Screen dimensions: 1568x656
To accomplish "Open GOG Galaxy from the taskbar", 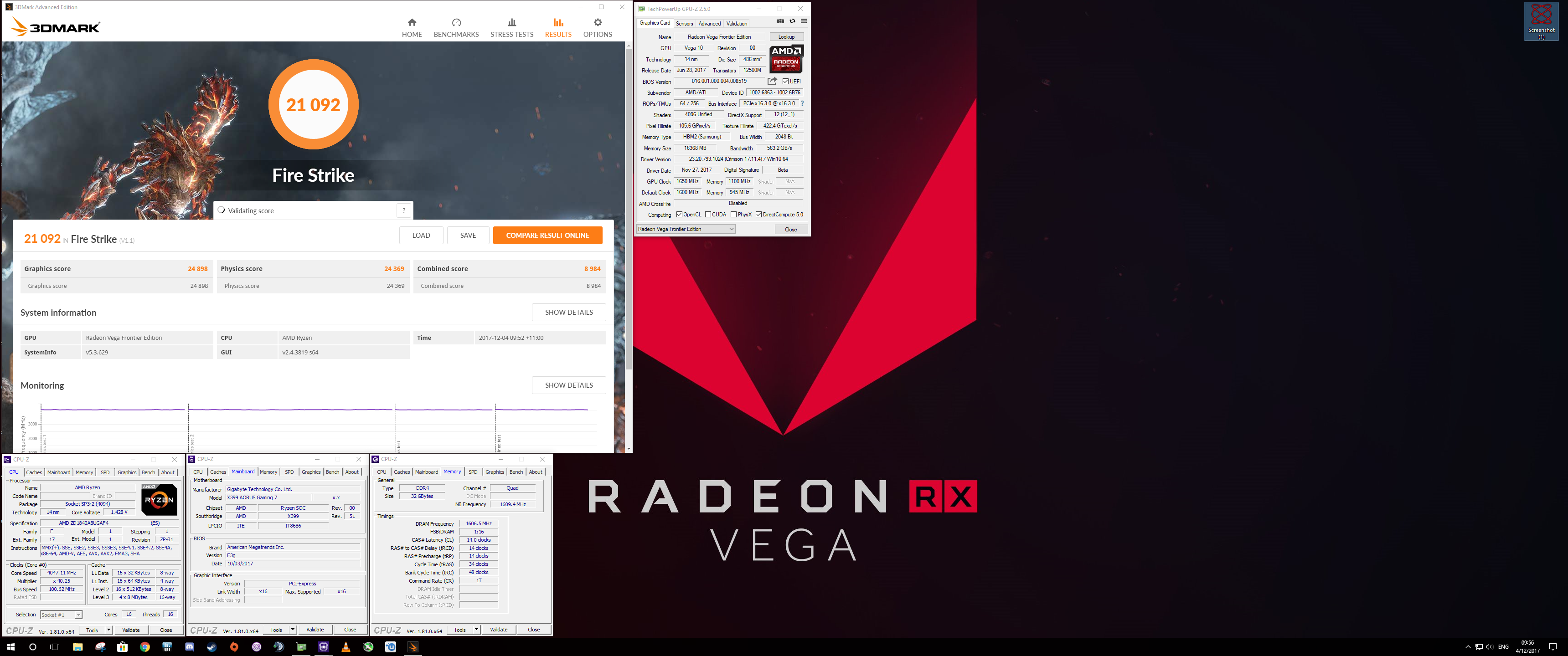I will tap(256, 647).
